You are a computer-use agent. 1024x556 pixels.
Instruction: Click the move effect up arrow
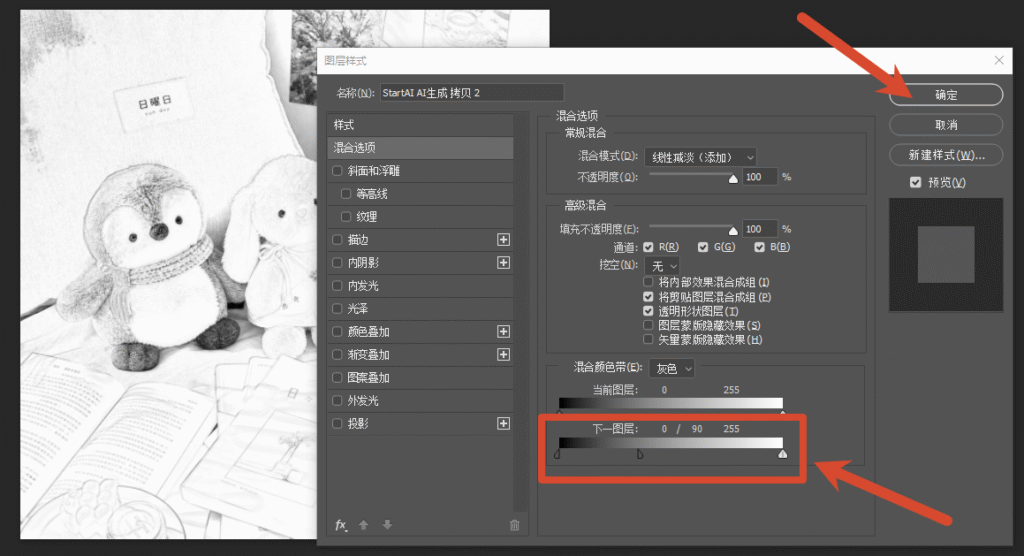pos(364,525)
